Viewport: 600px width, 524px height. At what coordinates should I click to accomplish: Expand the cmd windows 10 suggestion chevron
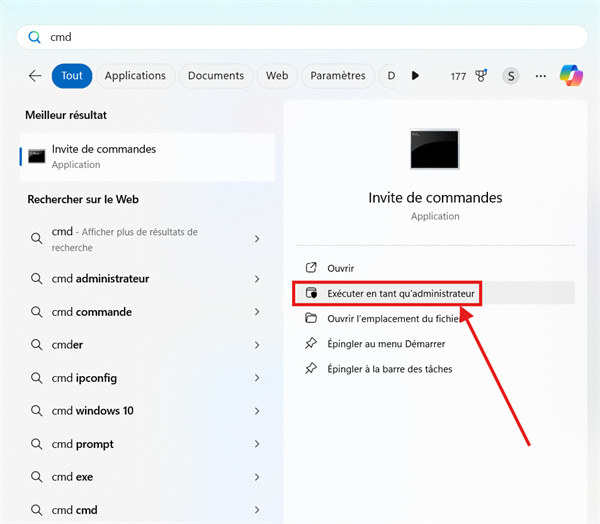(257, 411)
